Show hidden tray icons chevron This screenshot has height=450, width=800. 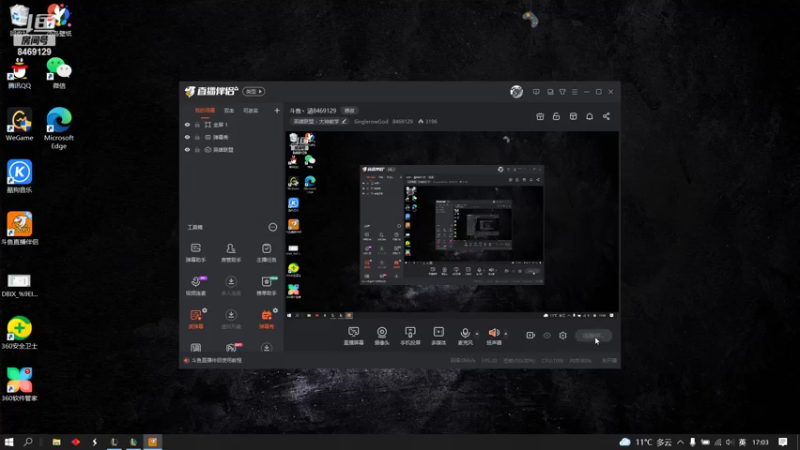point(680,442)
